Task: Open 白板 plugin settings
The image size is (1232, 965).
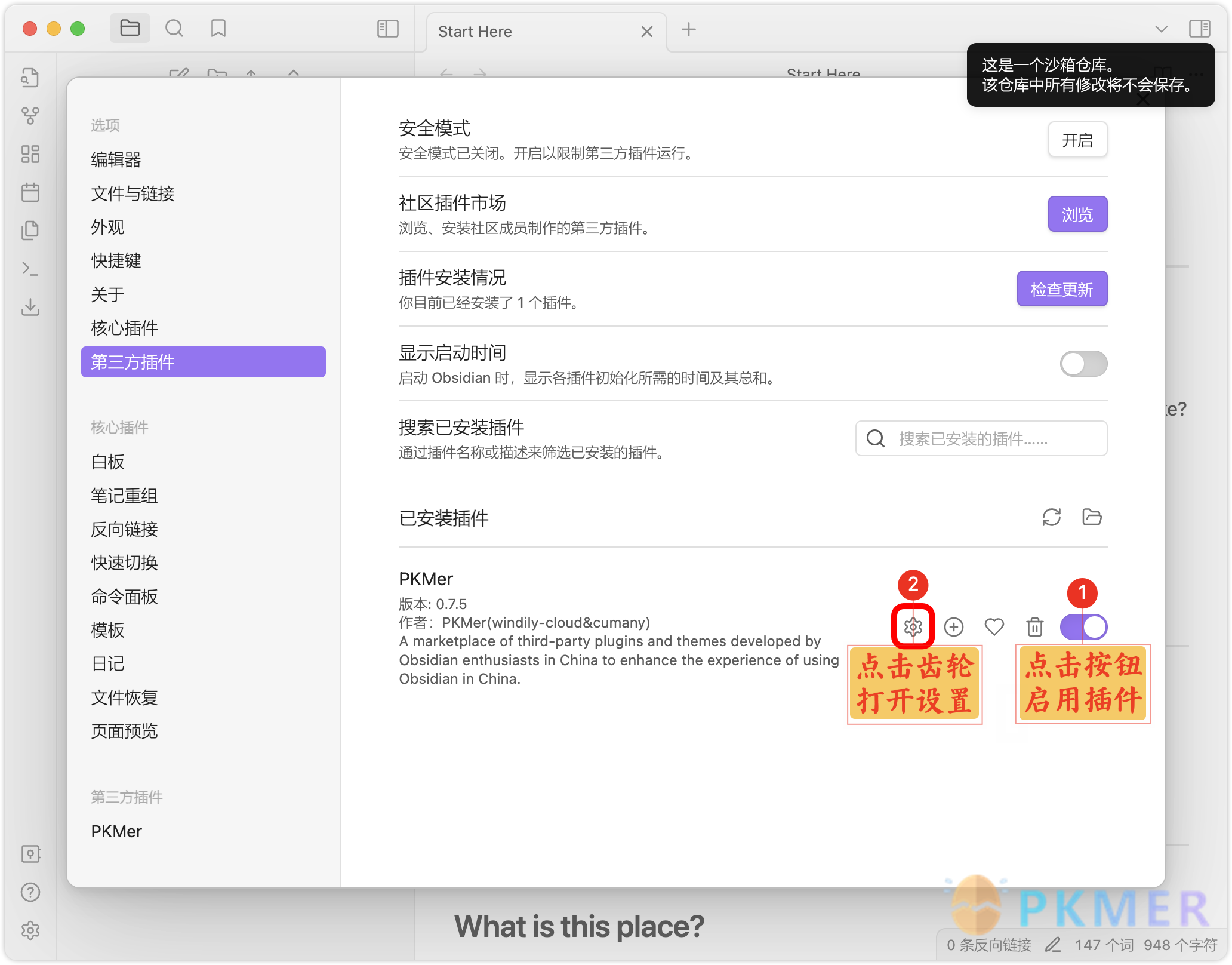Action: pos(203,462)
